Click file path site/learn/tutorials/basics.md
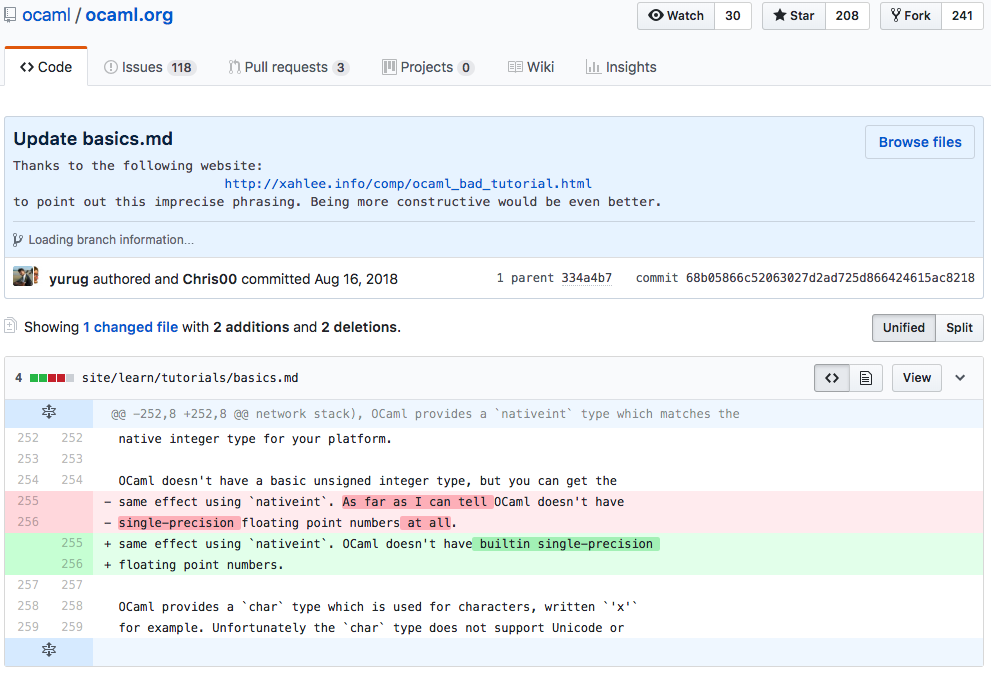 tap(190, 378)
